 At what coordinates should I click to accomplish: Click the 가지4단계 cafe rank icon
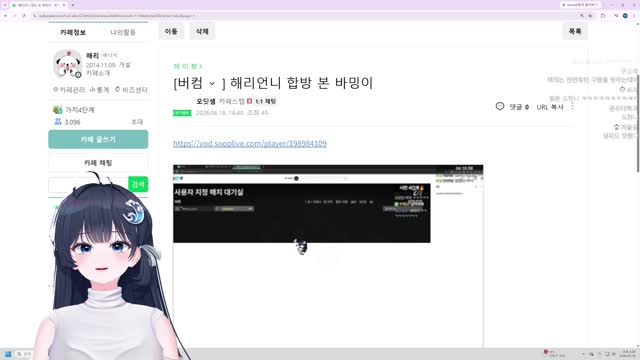point(58,109)
